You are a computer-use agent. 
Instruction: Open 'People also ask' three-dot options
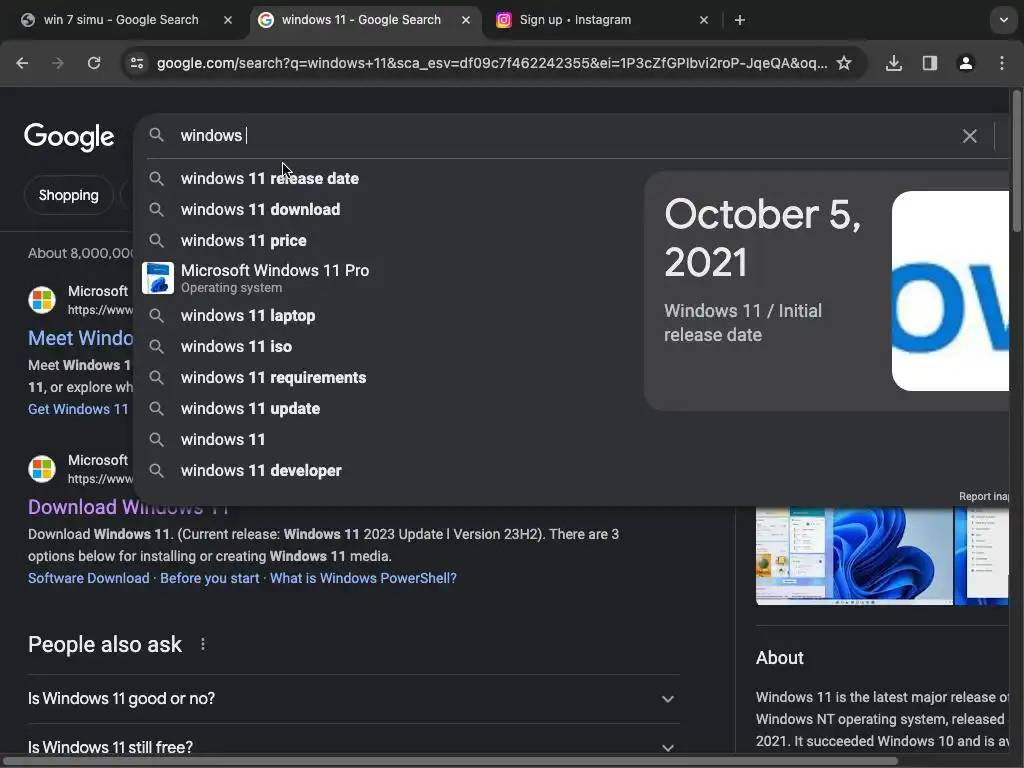click(x=203, y=645)
